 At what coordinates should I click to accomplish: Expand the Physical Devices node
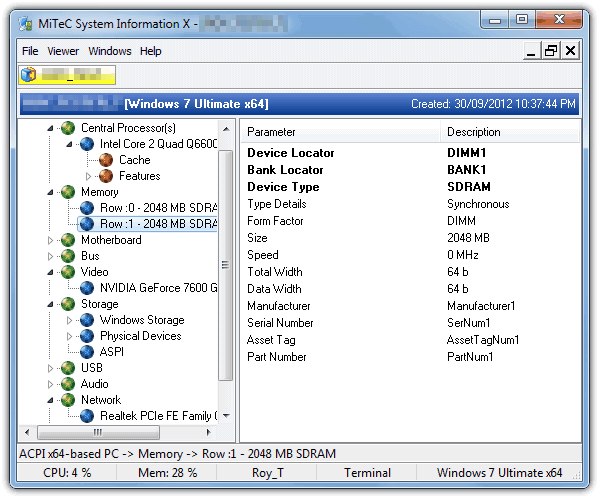69,336
